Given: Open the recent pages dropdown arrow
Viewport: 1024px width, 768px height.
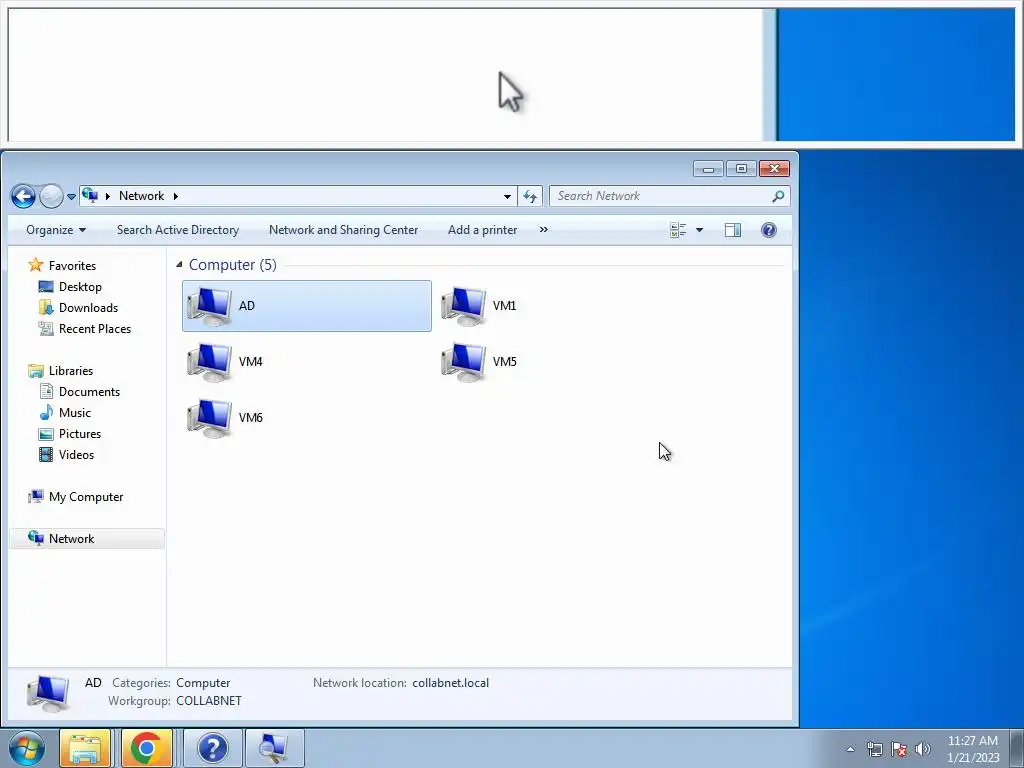Looking at the screenshot, I should pyautogui.click(x=71, y=197).
